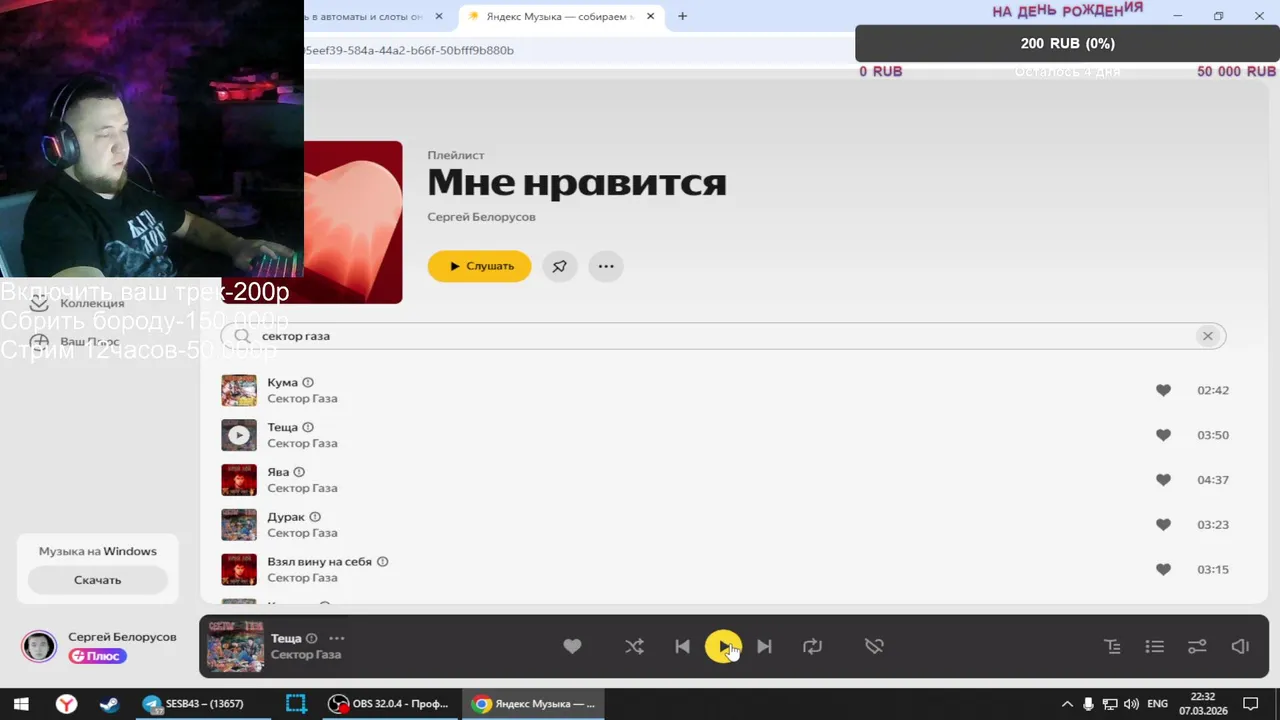This screenshot has height=720, width=1280.
Task: Skip to the previous track
Action: click(x=682, y=647)
